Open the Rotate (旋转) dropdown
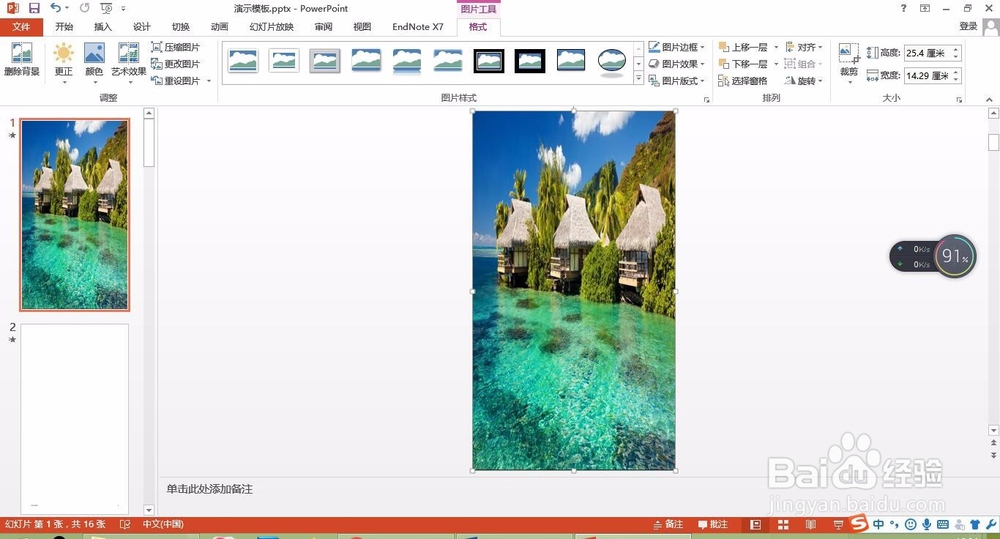This screenshot has width=1000, height=539. [x=804, y=81]
